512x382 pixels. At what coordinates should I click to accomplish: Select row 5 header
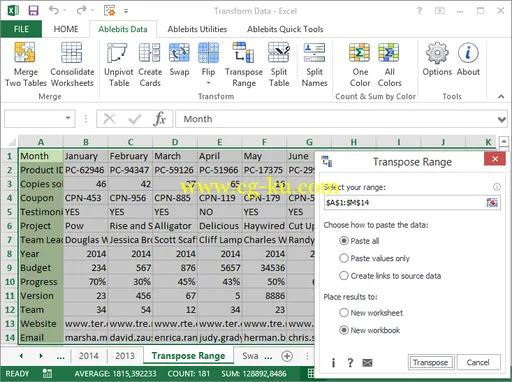[x=9, y=212]
